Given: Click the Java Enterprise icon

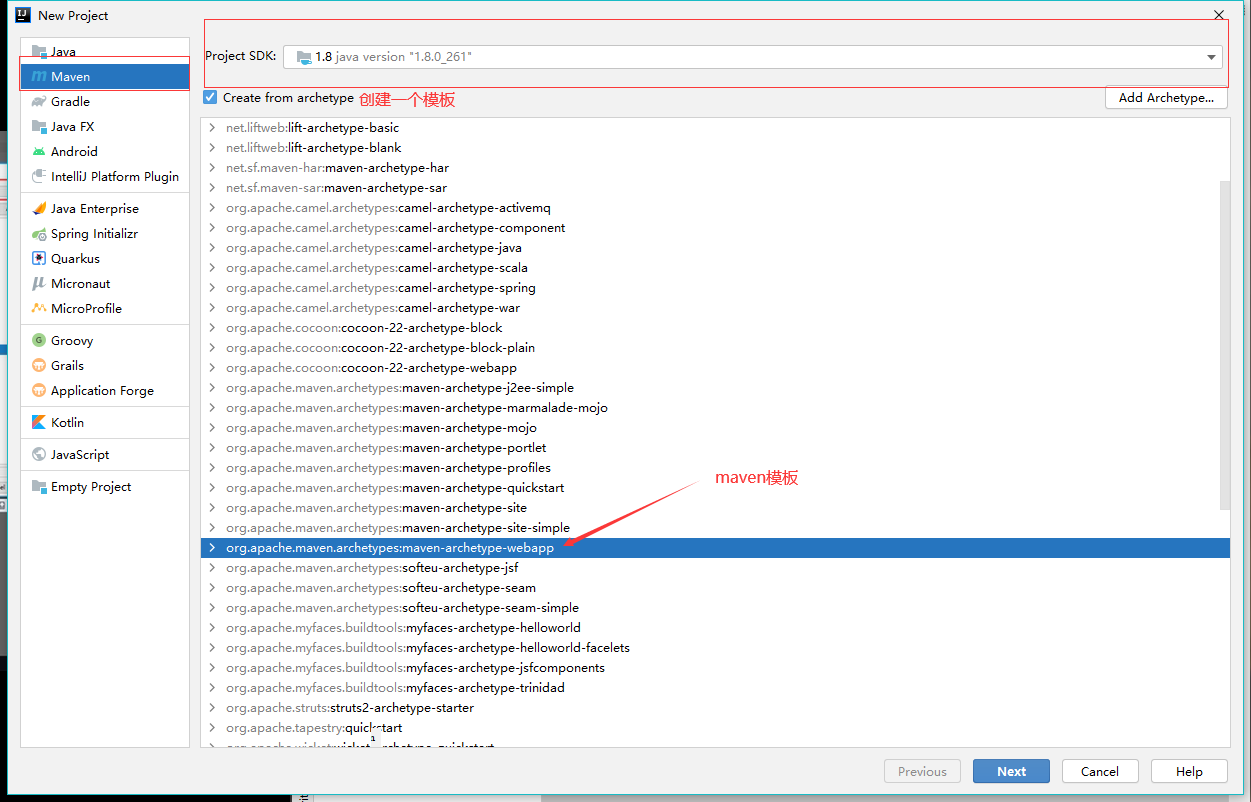Looking at the screenshot, I should coord(39,209).
